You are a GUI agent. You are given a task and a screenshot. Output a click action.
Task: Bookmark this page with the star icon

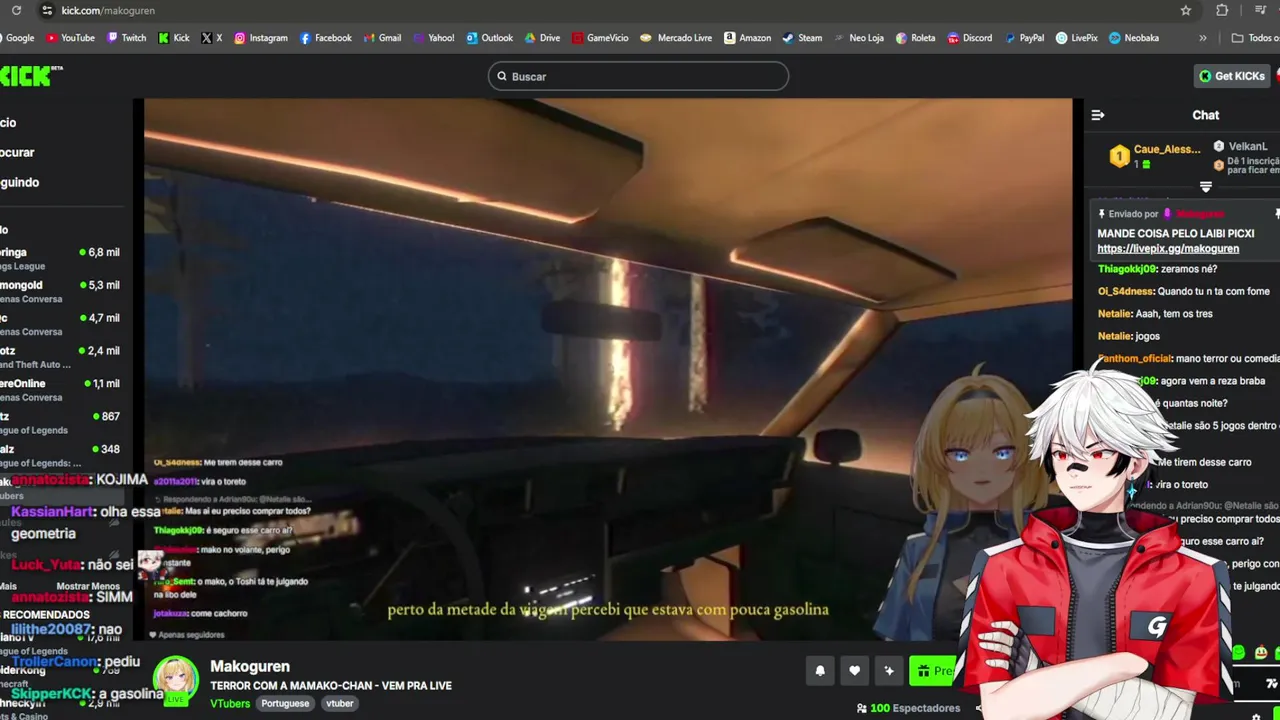1186,10
